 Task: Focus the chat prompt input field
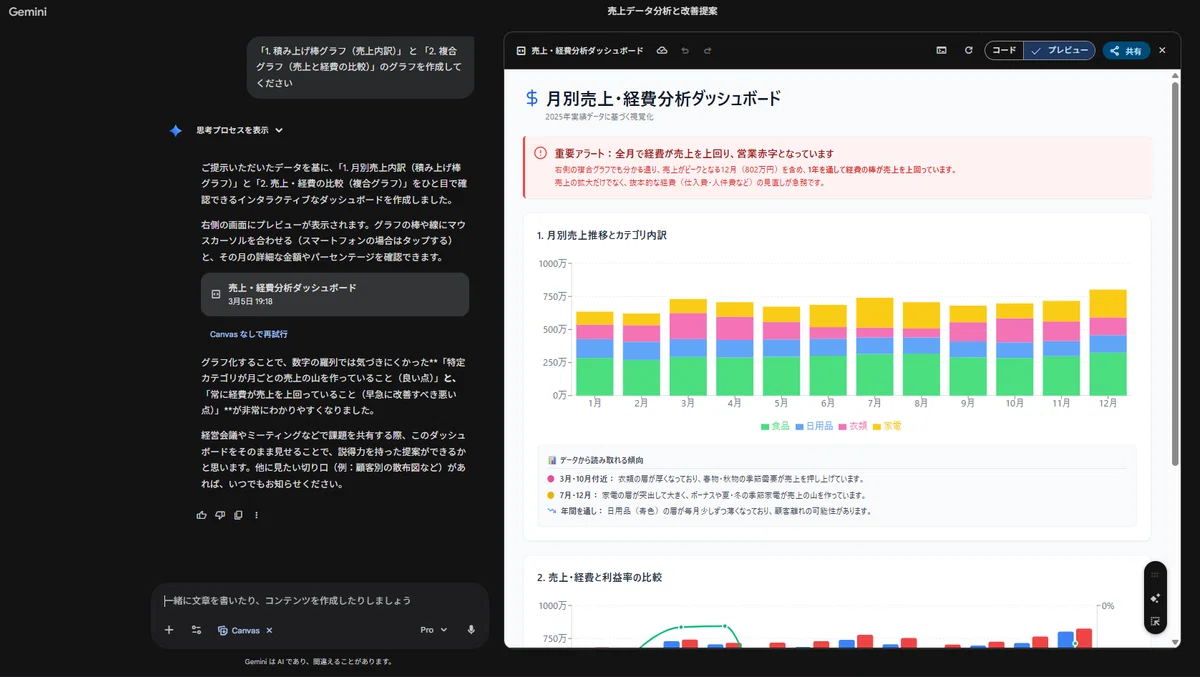tap(320, 600)
